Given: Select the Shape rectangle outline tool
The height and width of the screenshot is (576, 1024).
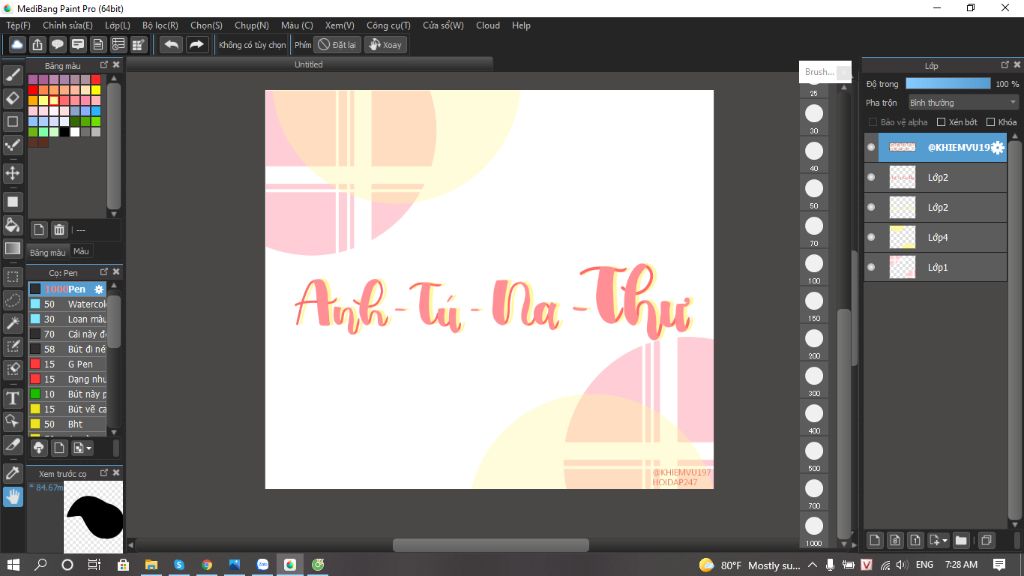Looking at the screenshot, I should tap(12, 121).
